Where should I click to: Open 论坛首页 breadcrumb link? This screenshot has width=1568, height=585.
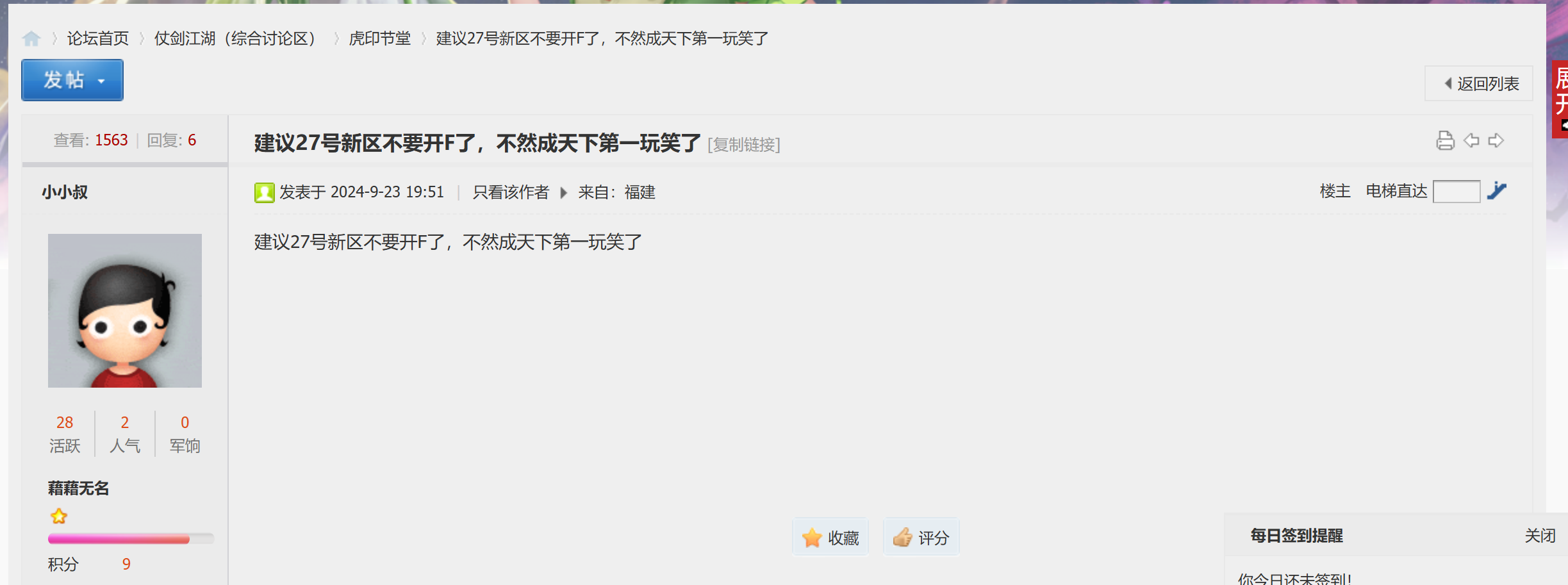point(98,38)
